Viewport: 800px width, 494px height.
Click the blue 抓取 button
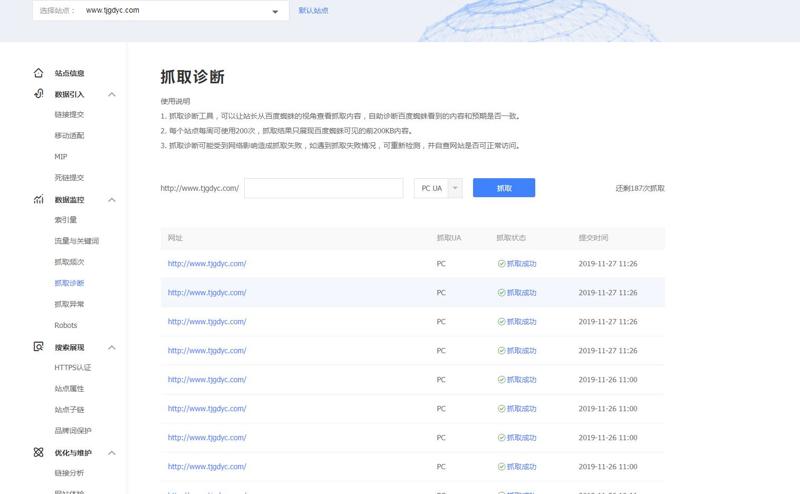click(504, 188)
